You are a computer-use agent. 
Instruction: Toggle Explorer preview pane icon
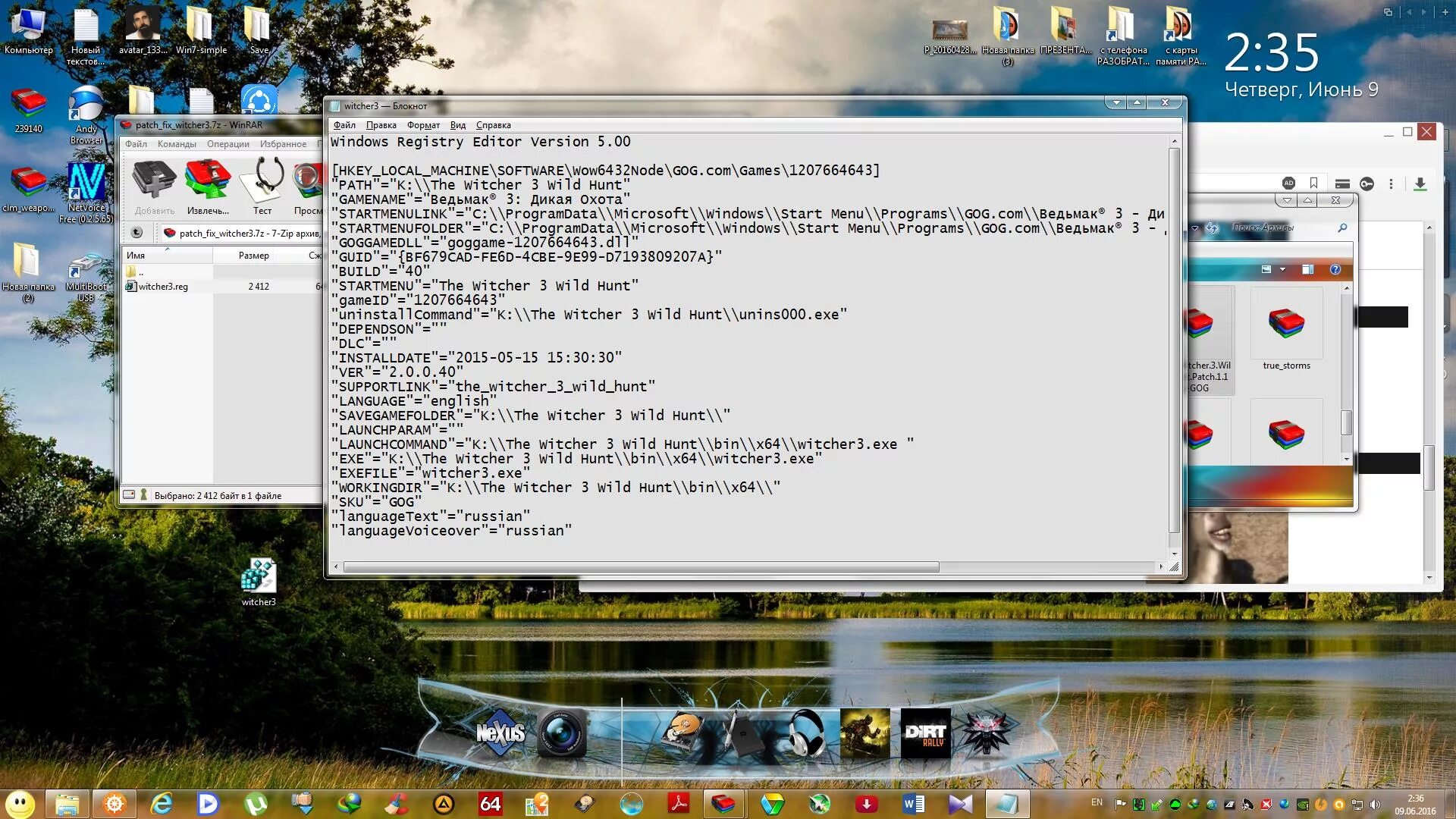pos(1307,269)
